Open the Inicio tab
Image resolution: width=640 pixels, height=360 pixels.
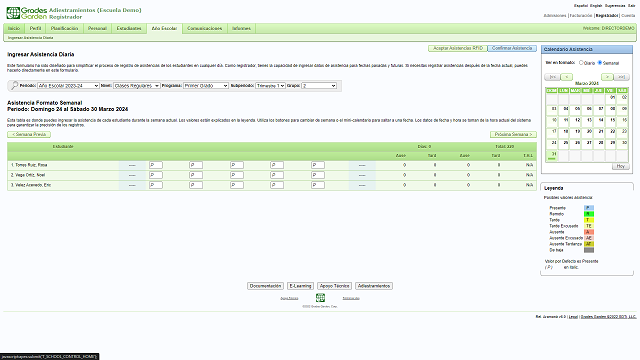tap(14, 29)
